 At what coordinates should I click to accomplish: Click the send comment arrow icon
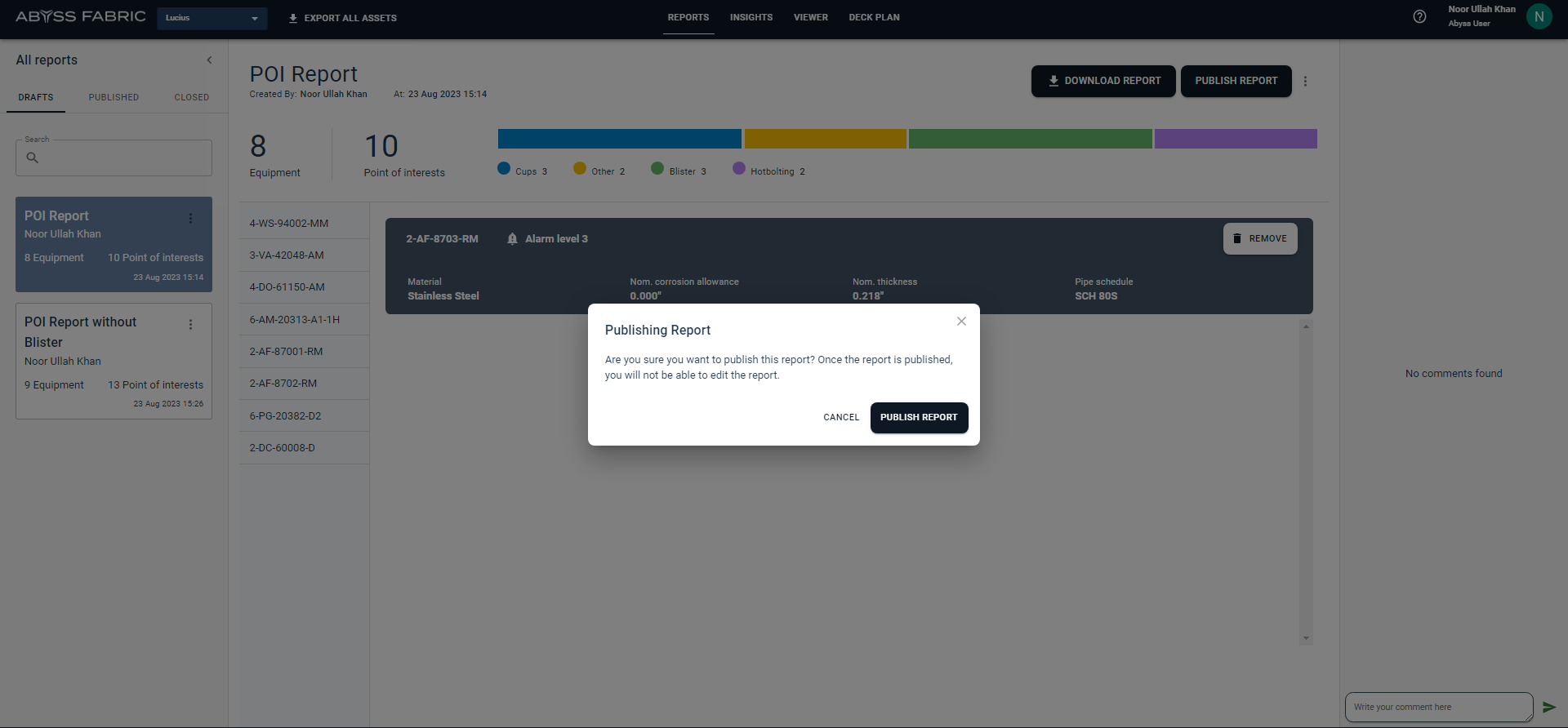point(1548,708)
